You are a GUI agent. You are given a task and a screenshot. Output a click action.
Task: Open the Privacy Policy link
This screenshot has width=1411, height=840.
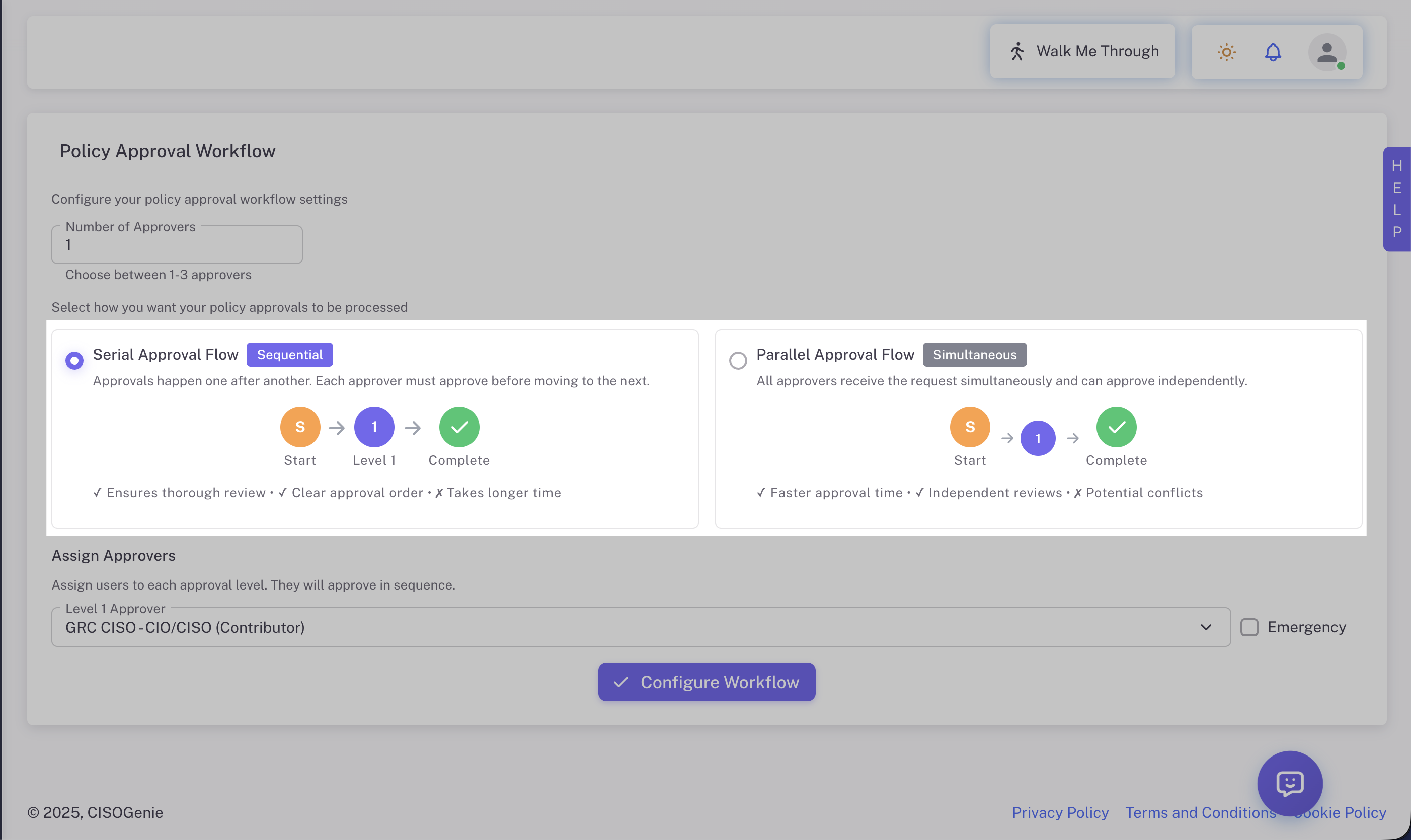1060,812
